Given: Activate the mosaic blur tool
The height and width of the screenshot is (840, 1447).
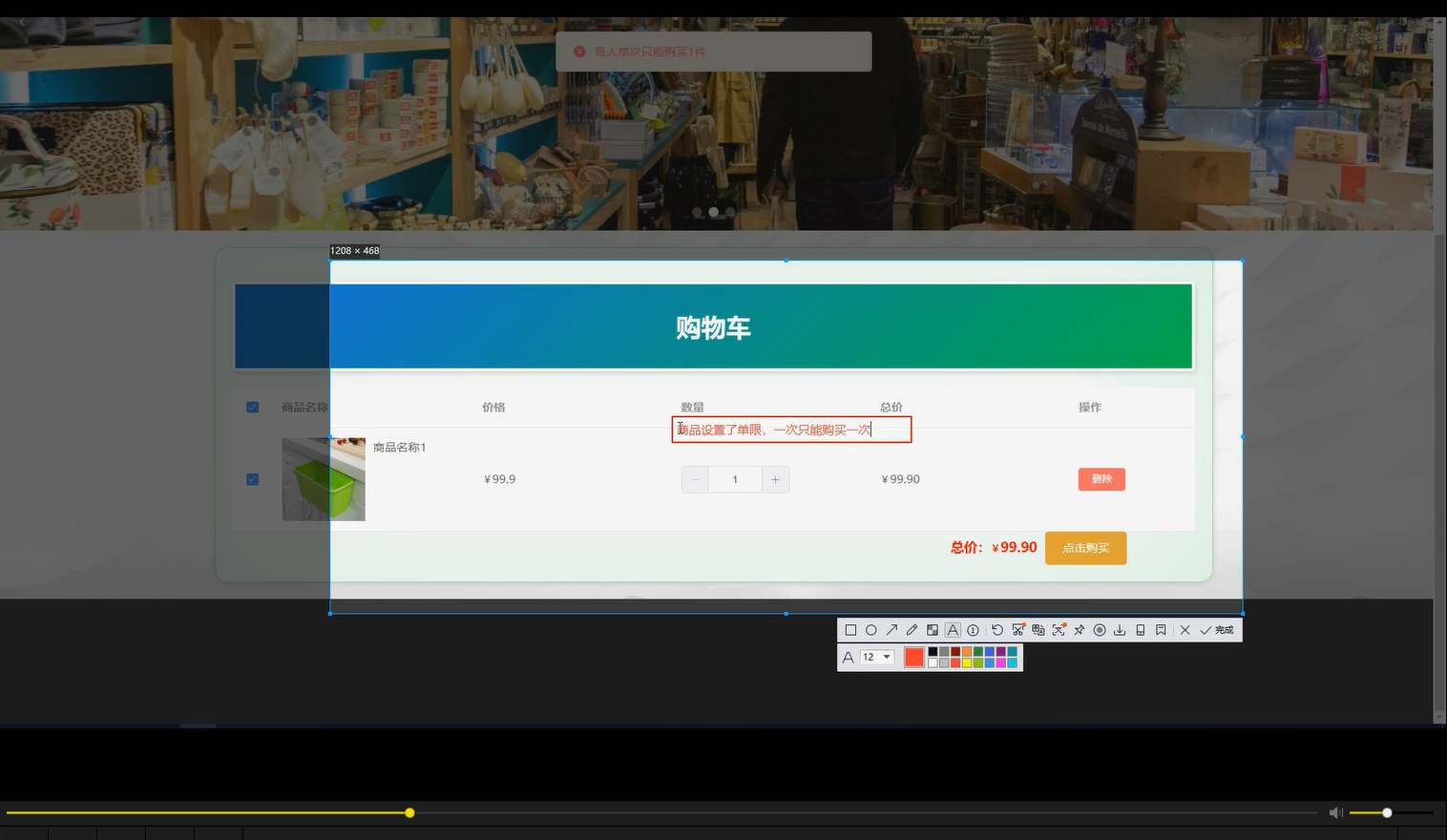Looking at the screenshot, I should 933,630.
